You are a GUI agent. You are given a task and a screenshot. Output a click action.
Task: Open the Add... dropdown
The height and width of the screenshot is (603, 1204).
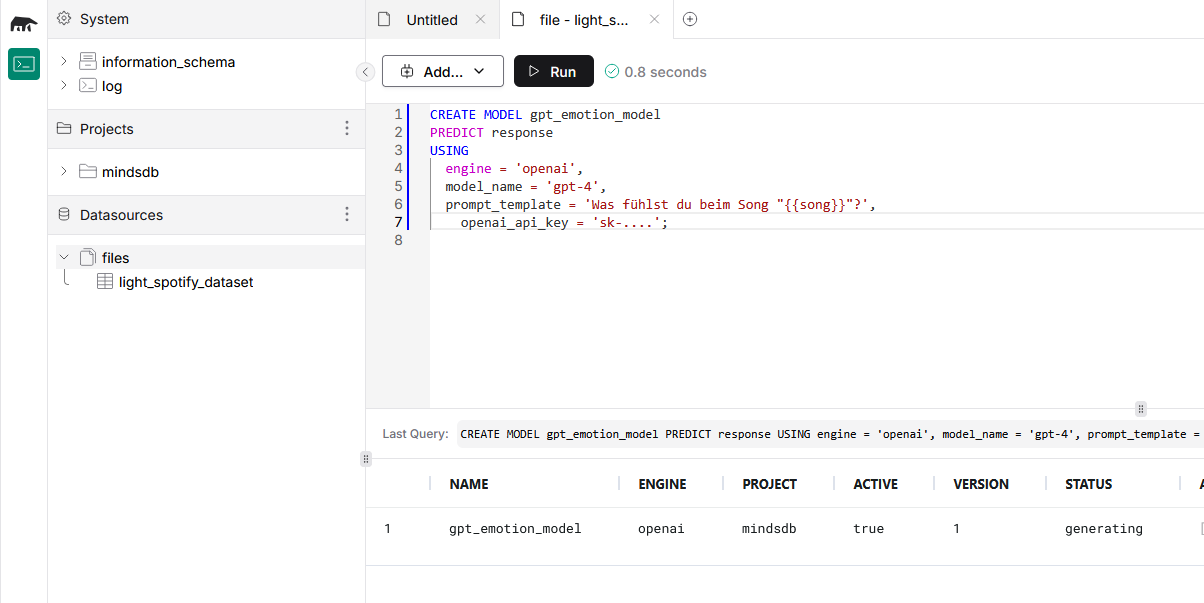pyautogui.click(x=442, y=71)
